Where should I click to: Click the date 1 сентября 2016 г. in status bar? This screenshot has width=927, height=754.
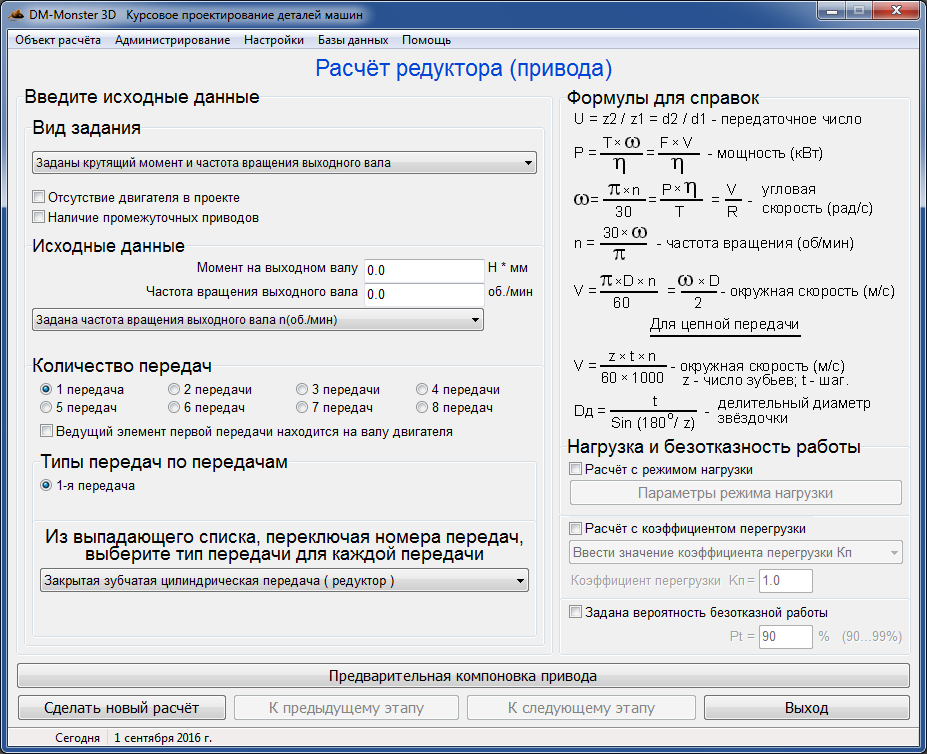(x=163, y=738)
